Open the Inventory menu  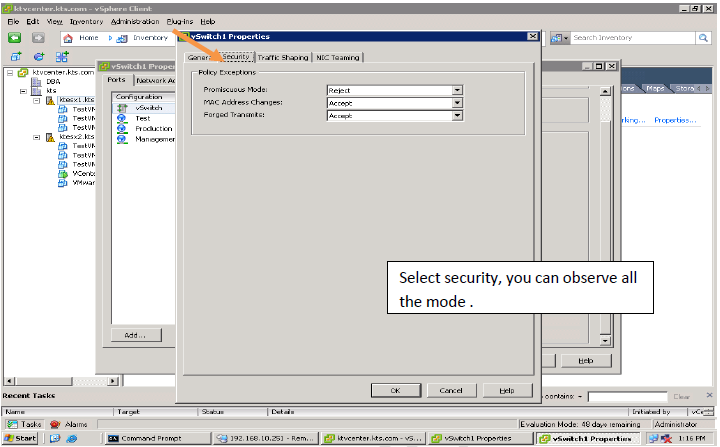point(86,22)
